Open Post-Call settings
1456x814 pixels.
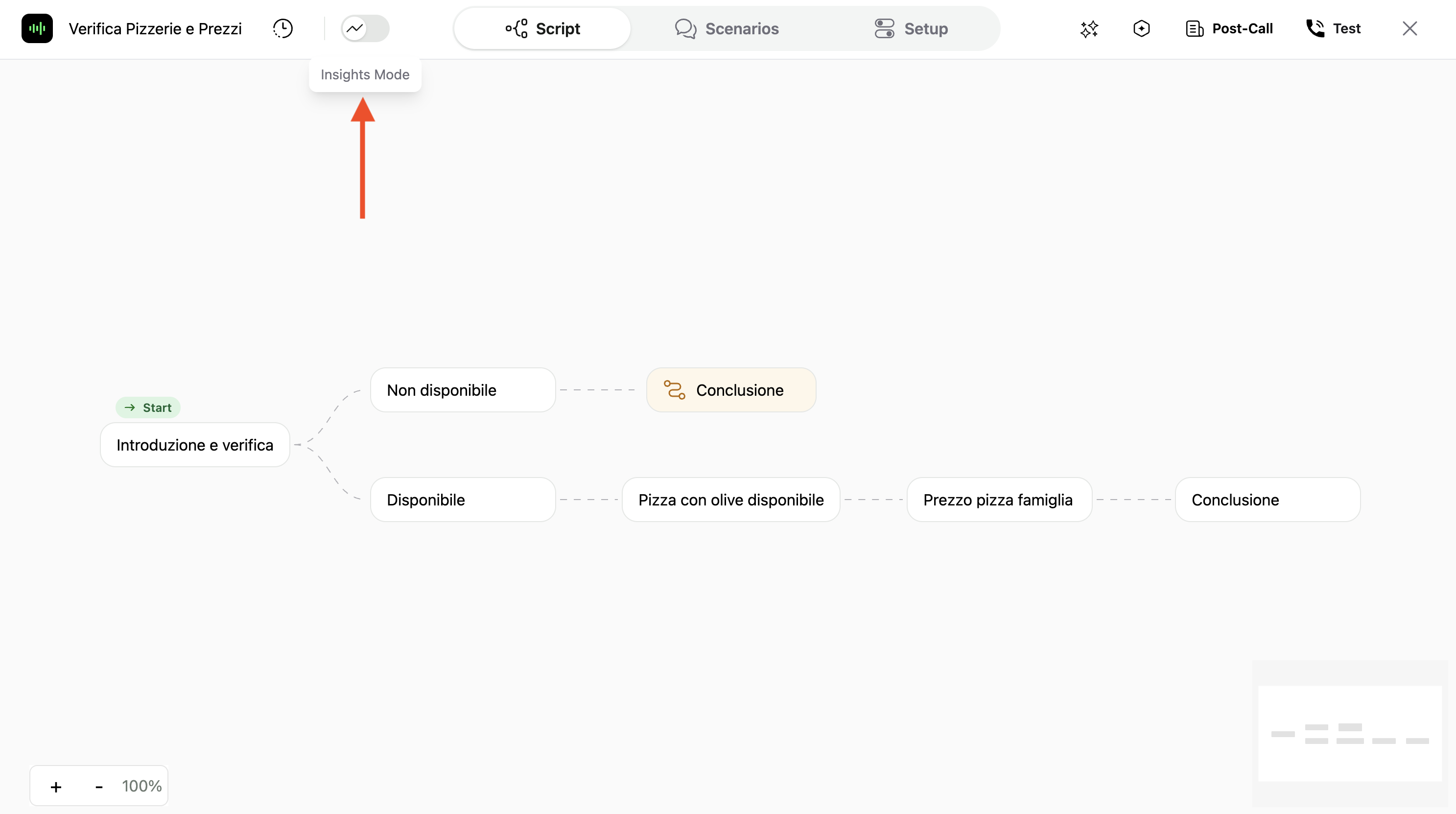click(x=1229, y=28)
